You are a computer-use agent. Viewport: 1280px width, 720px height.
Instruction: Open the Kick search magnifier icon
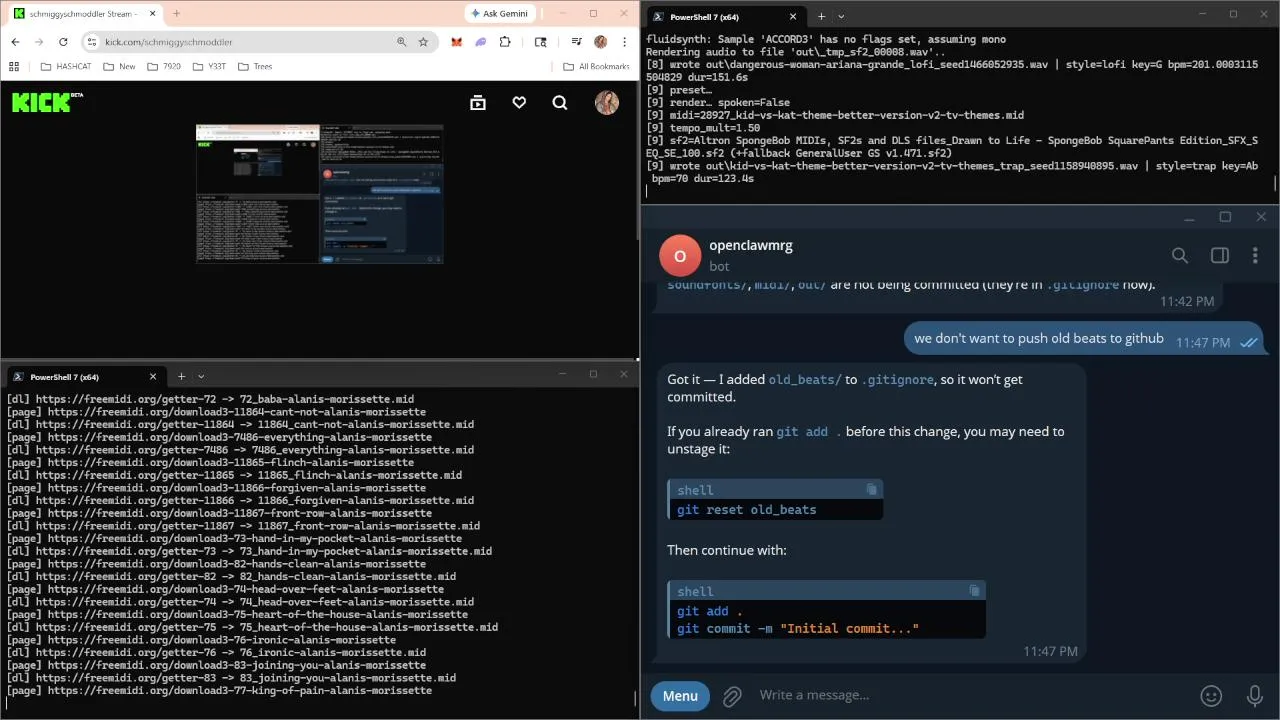(x=560, y=102)
